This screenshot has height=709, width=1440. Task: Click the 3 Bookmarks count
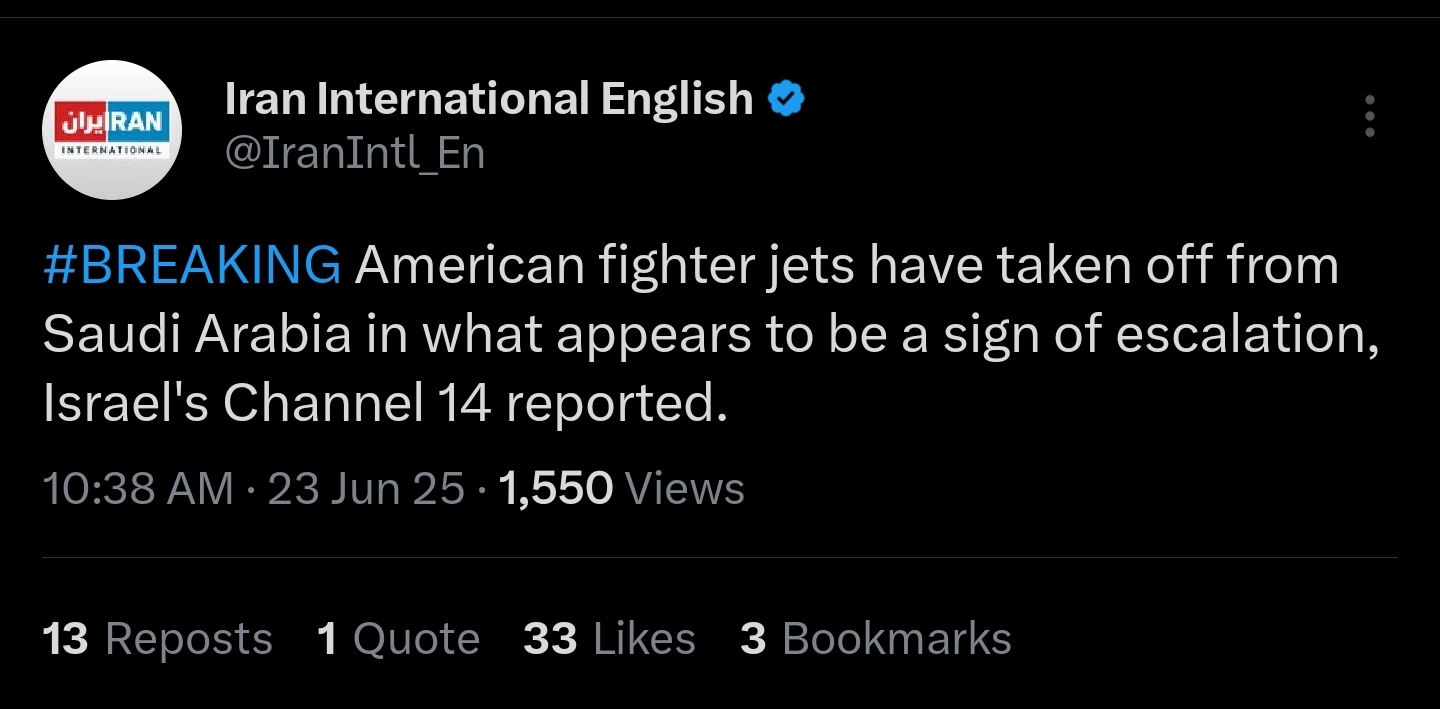tap(876, 639)
